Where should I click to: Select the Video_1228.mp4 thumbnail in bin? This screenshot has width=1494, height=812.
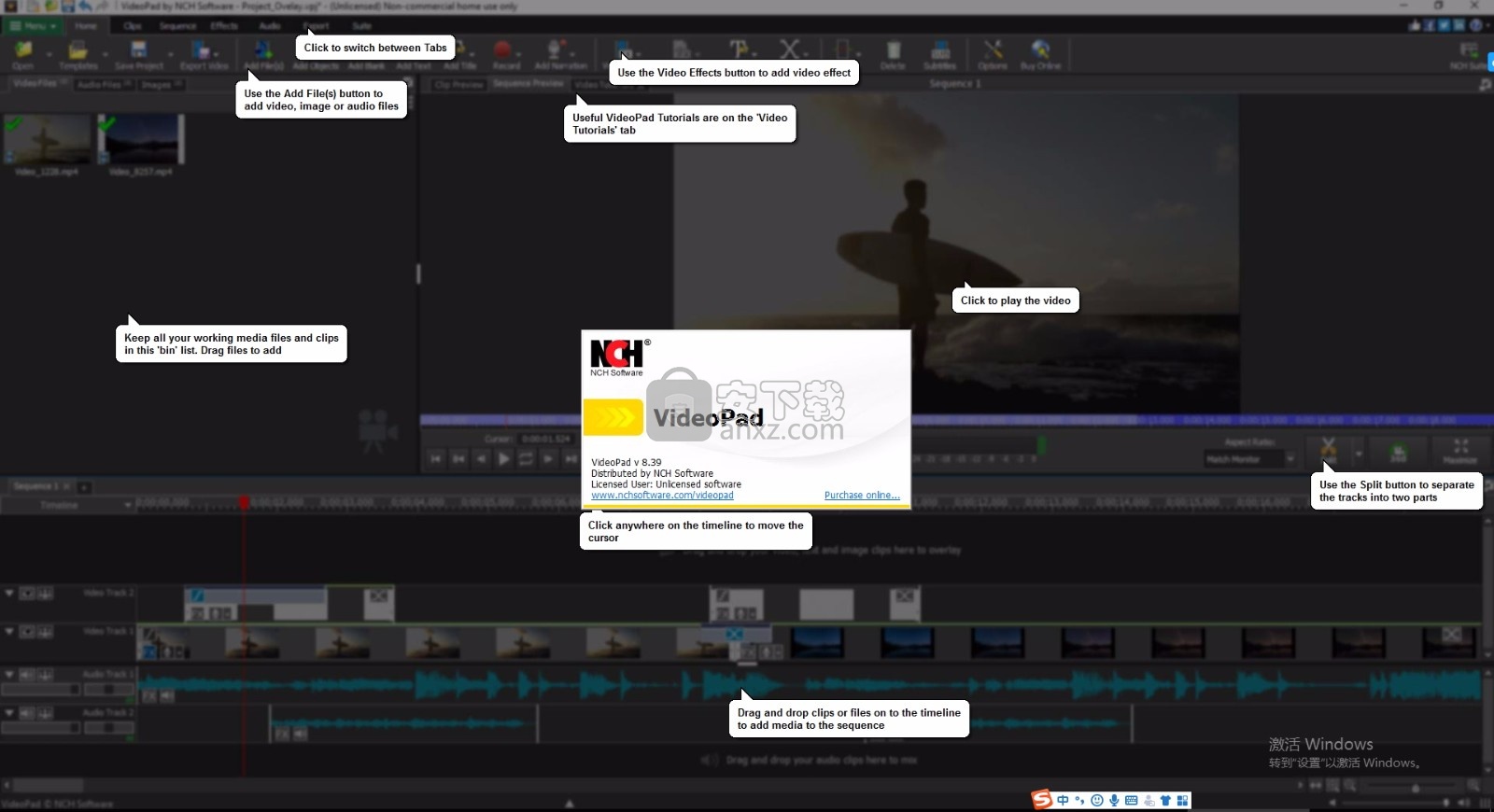[47, 139]
